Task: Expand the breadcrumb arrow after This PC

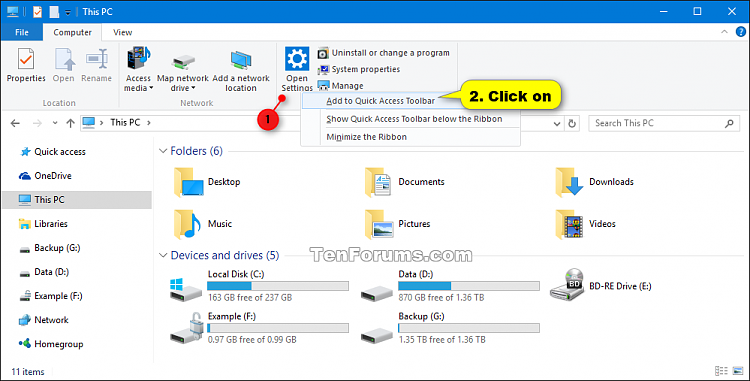Action: pyautogui.click(x=149, y=123)
